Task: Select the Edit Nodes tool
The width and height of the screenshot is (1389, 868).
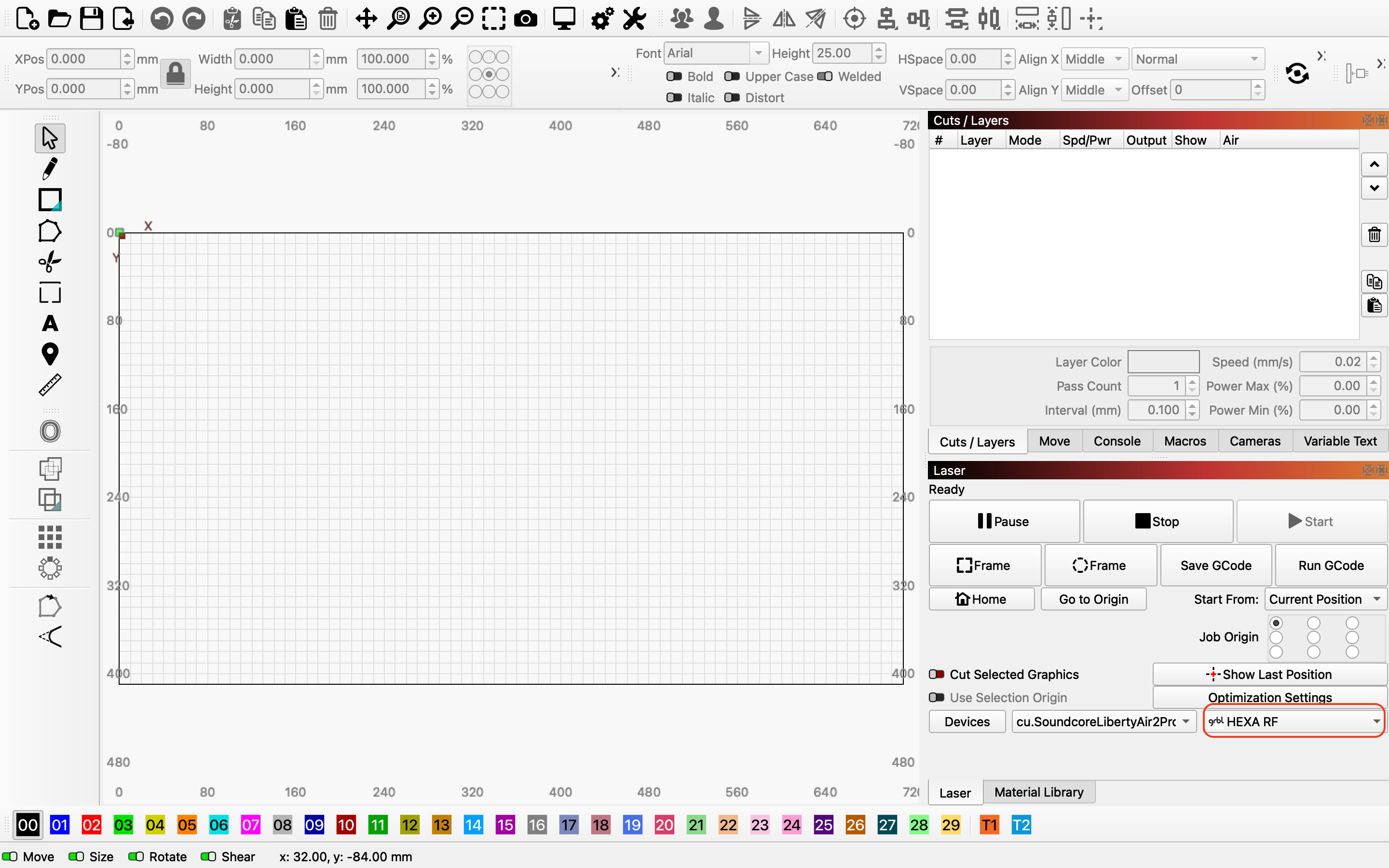Action: [50, 261]
